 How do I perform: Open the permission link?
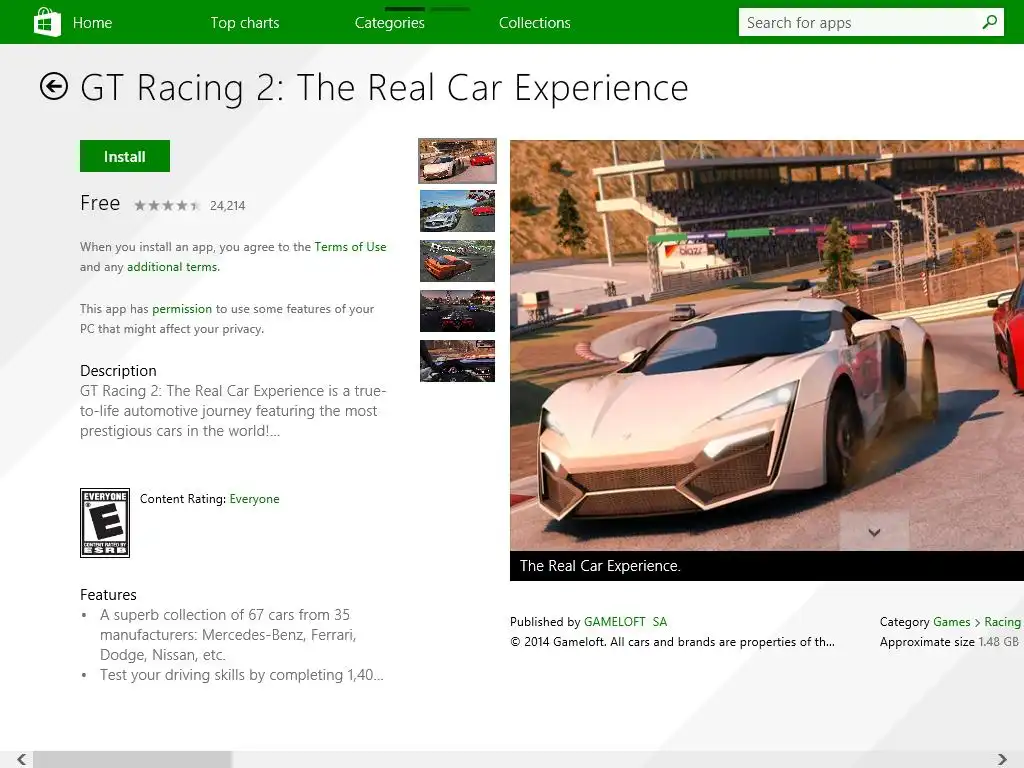tap(182, 309)
